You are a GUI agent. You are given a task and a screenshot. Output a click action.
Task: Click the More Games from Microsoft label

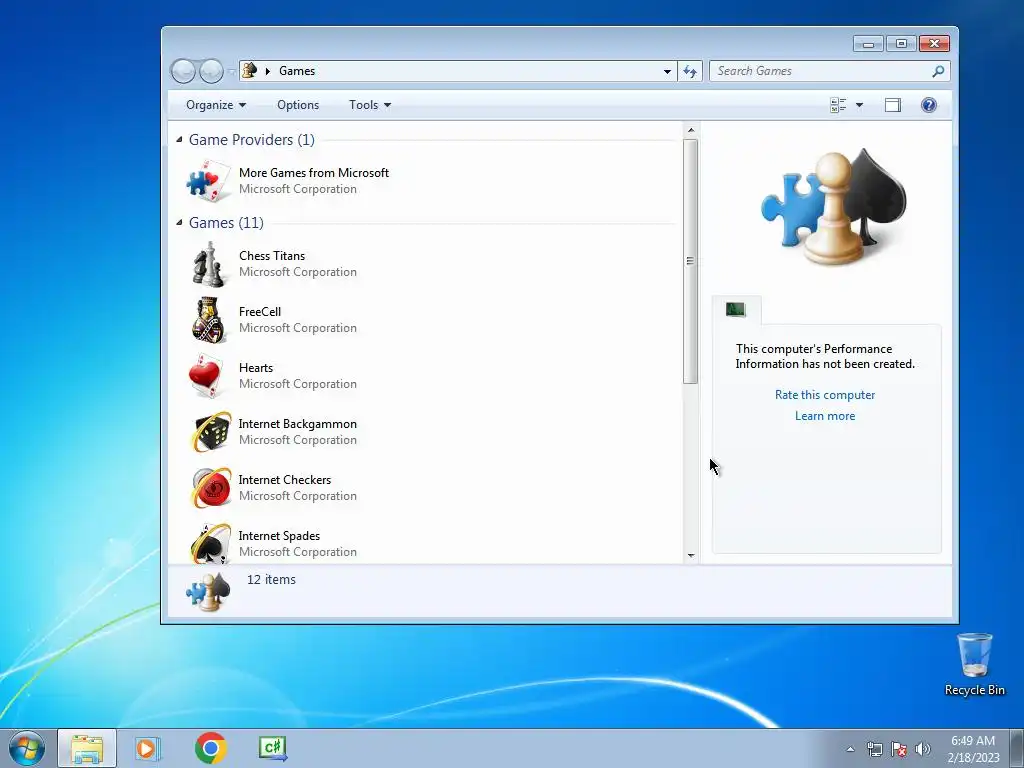click(313, 172)
